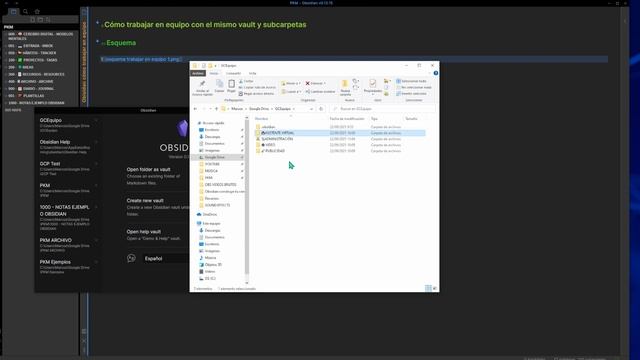The width and height of the screenshot is (640, 360).
Task: Refresh the GCEquipo folder view
Action: (321, 109)
